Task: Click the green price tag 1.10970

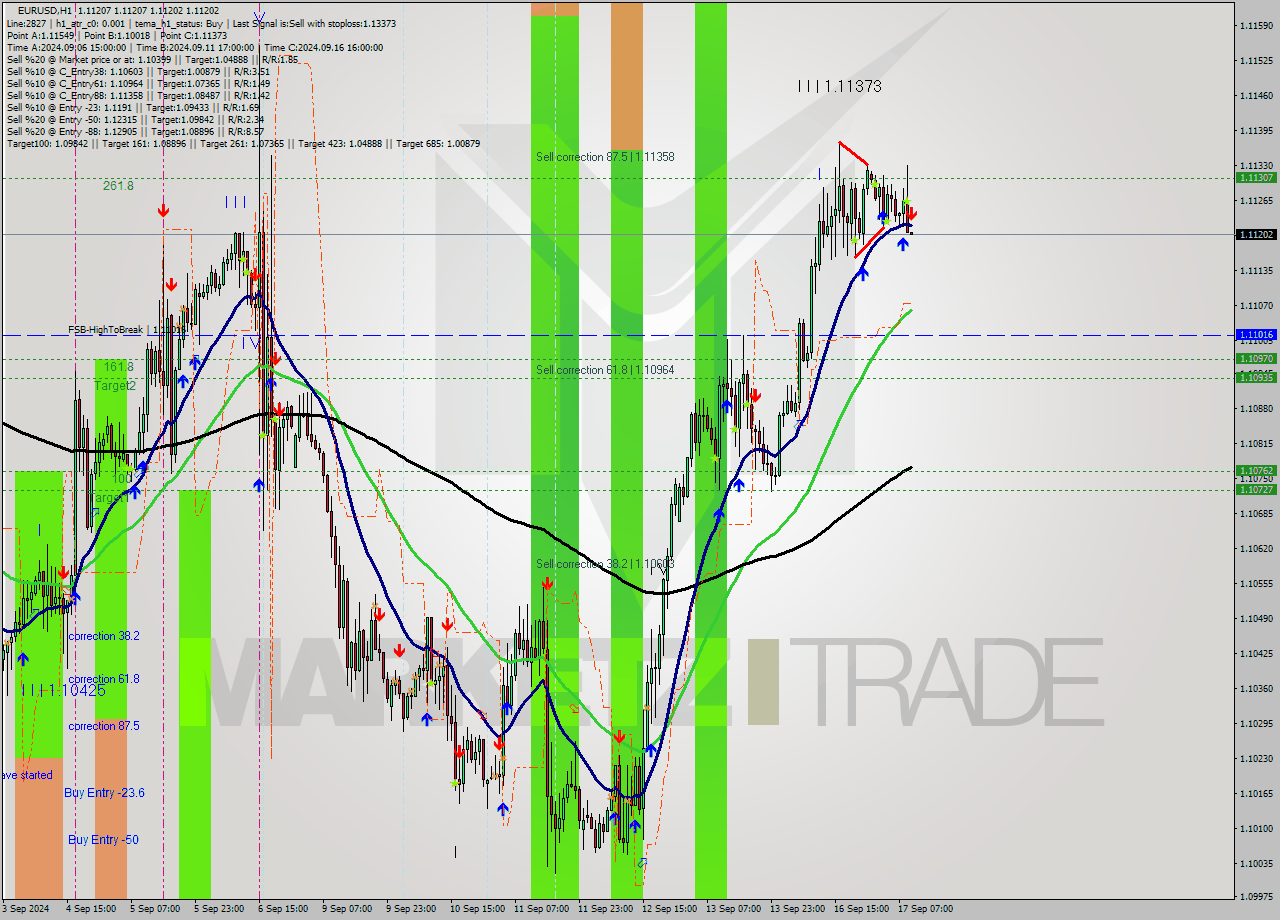Action: 1256,358
